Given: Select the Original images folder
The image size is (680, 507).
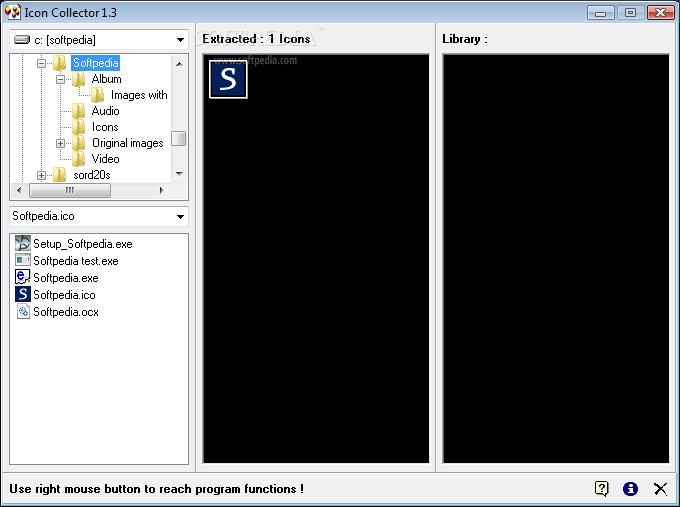Looking at the screenshot, I should [128, 143].
